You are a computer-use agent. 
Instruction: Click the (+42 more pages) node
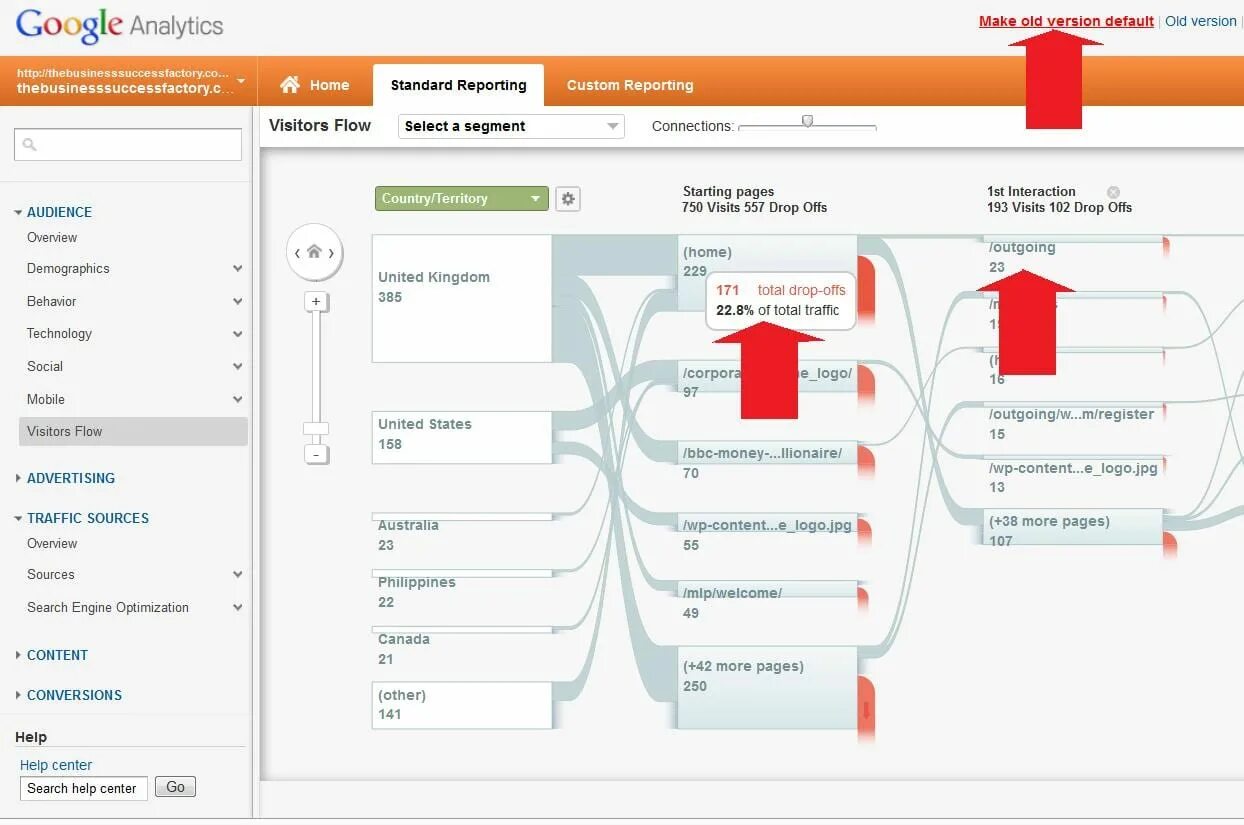pyautogui.click(x=767, y=687)
